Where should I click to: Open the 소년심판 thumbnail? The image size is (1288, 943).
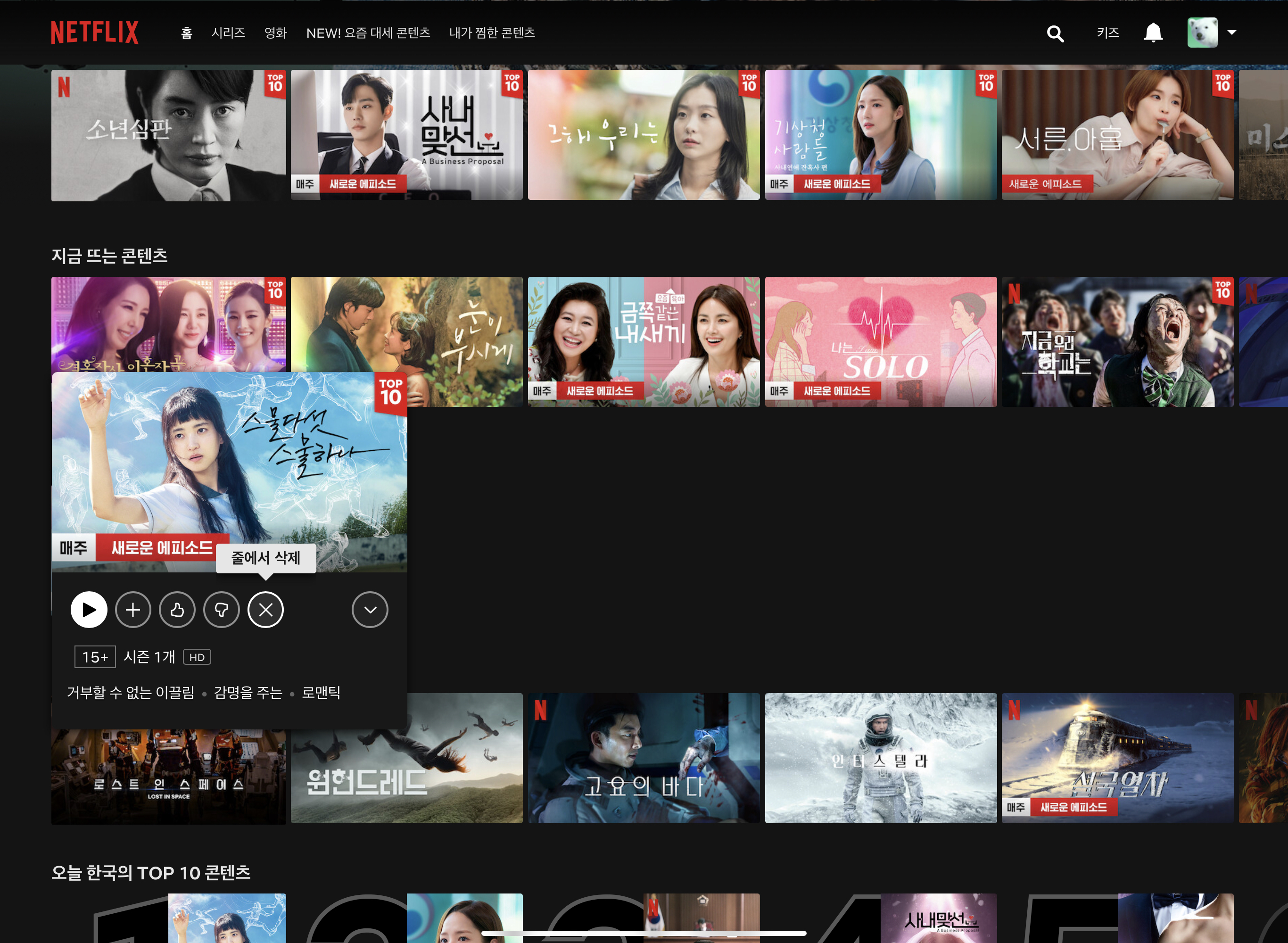coord(168,135)
